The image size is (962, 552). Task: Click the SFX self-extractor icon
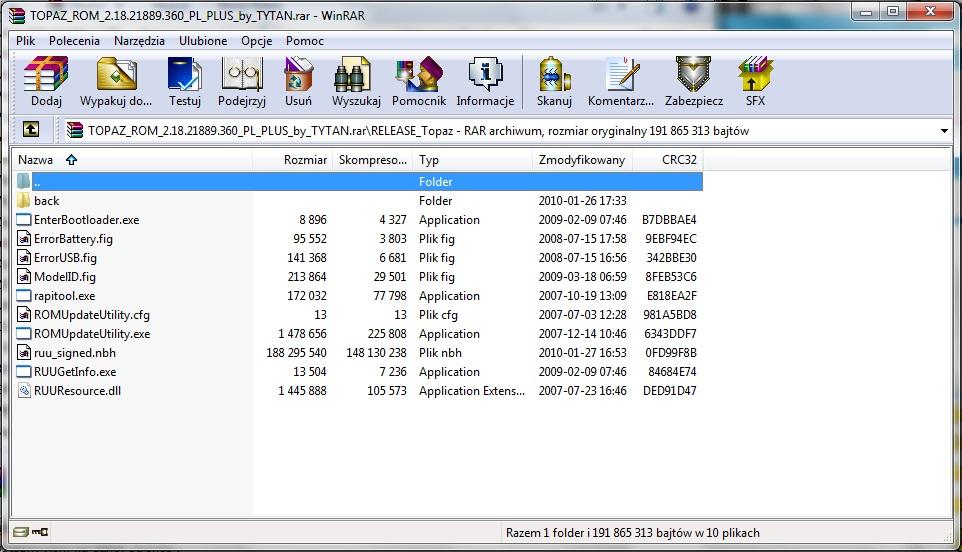coord(755,74)
